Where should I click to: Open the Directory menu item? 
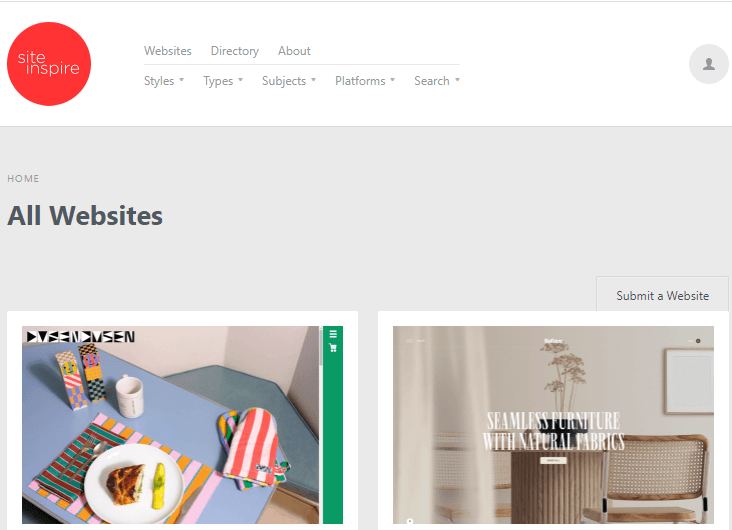[x=235, y=51]
